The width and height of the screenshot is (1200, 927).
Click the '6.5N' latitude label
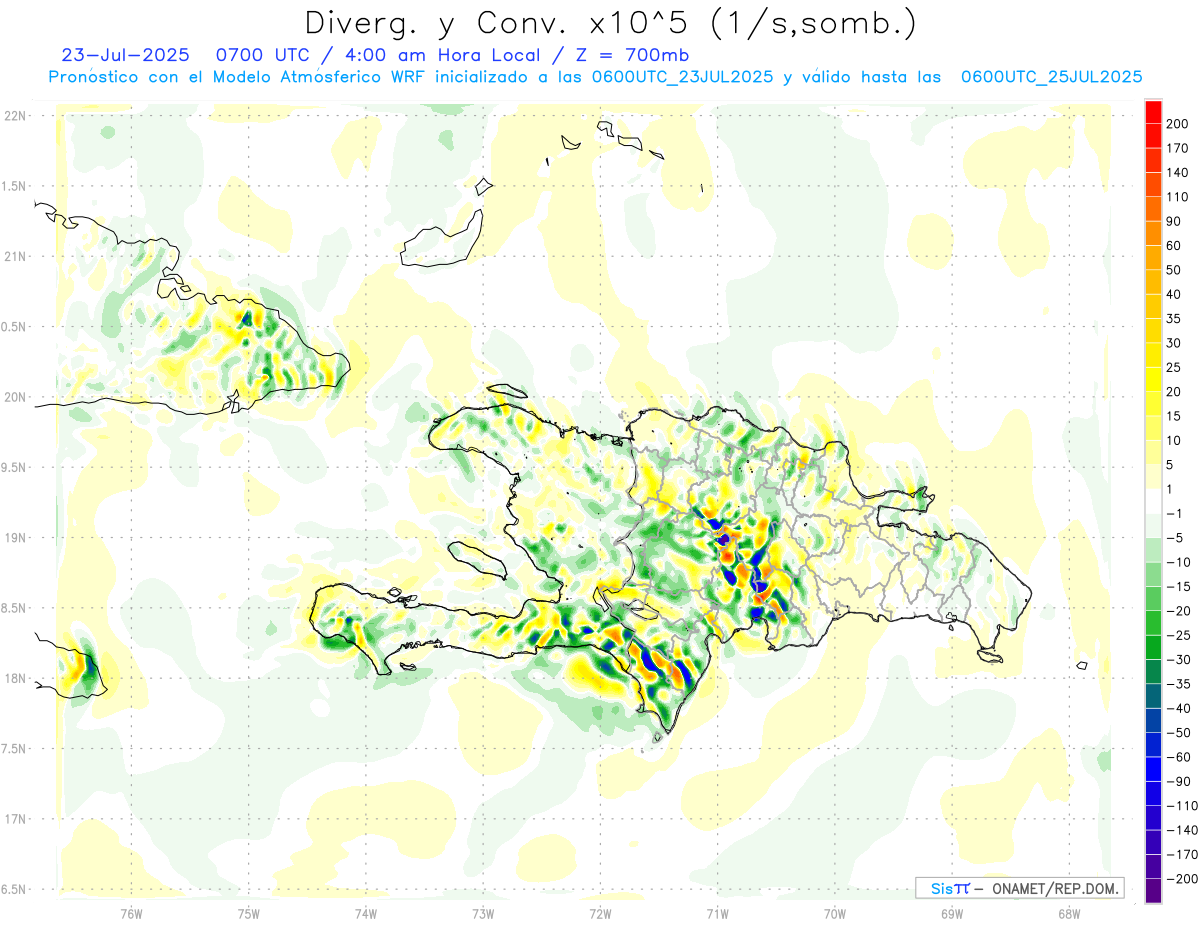coord(15,889)
